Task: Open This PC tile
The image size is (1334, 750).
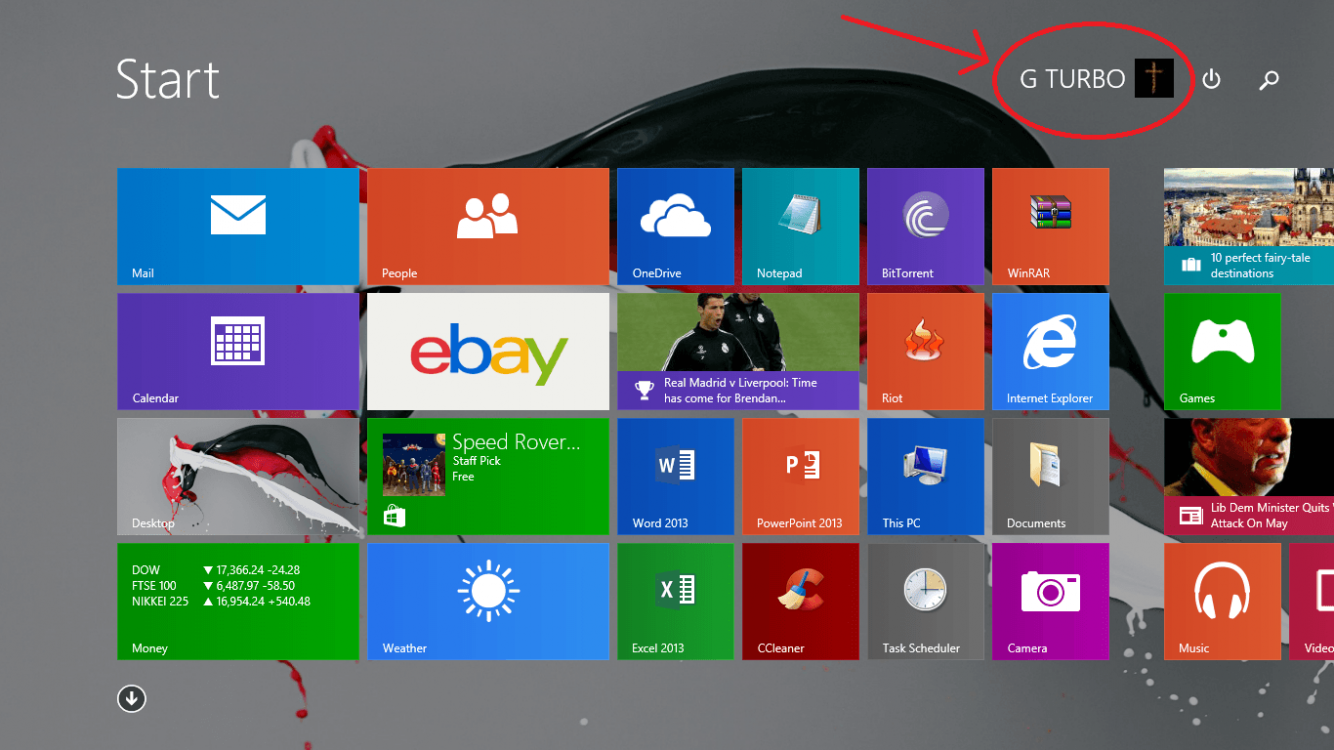Action: pyautogui.click(x=926, y=477)
